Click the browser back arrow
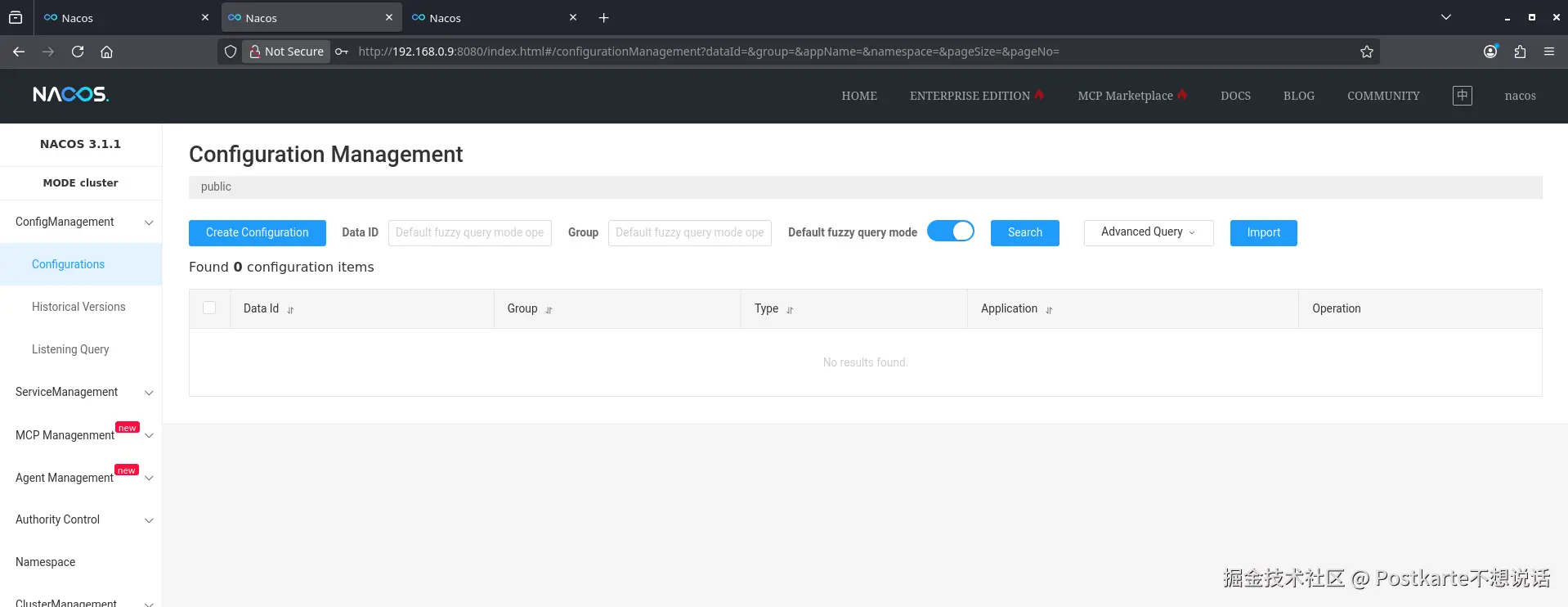Screen dimensions: 1568x607 click(x=19, y=52)
